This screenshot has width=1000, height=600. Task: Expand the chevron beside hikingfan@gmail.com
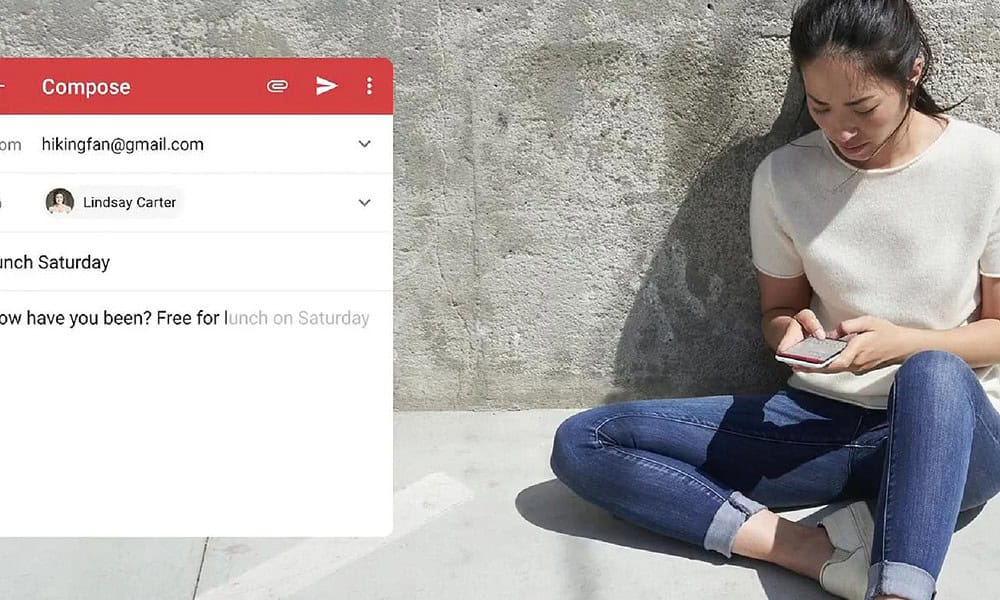(x=364, y=144)
